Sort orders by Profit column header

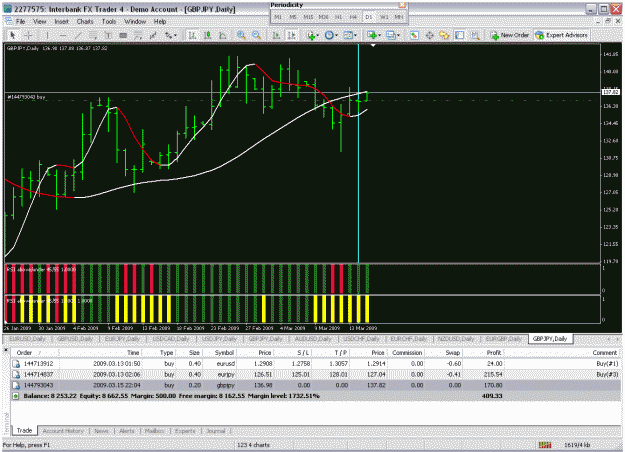click(x=493, y=353)
